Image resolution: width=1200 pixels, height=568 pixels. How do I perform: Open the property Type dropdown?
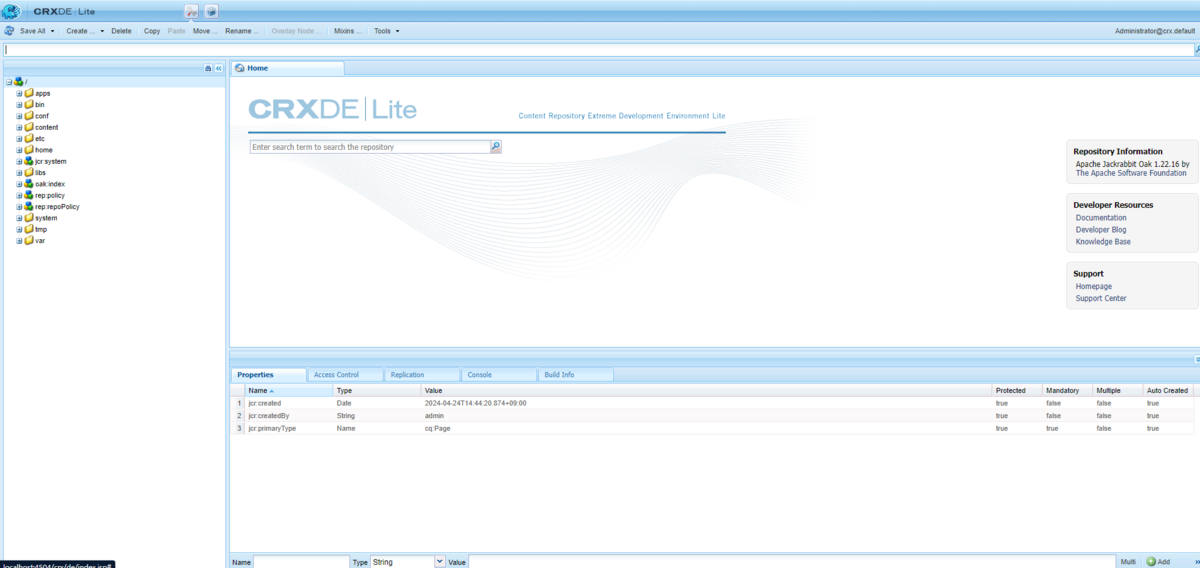pos(440,562)
